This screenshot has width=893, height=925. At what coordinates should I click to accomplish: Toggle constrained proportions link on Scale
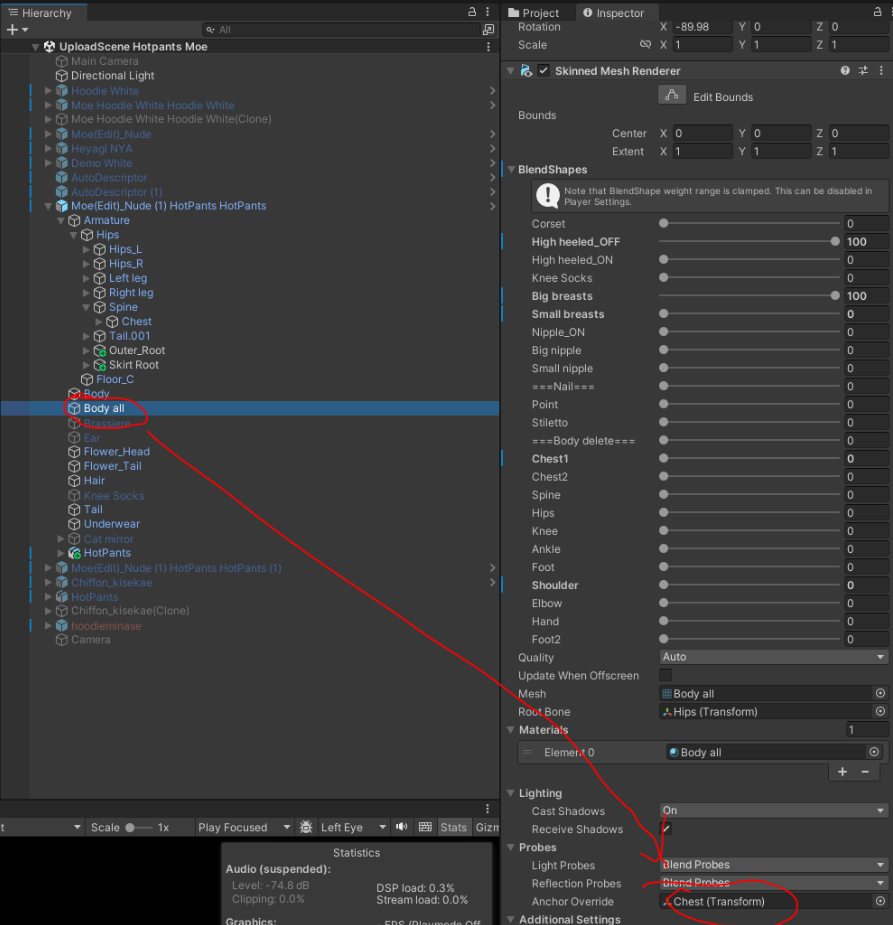[x=645, y=44]
